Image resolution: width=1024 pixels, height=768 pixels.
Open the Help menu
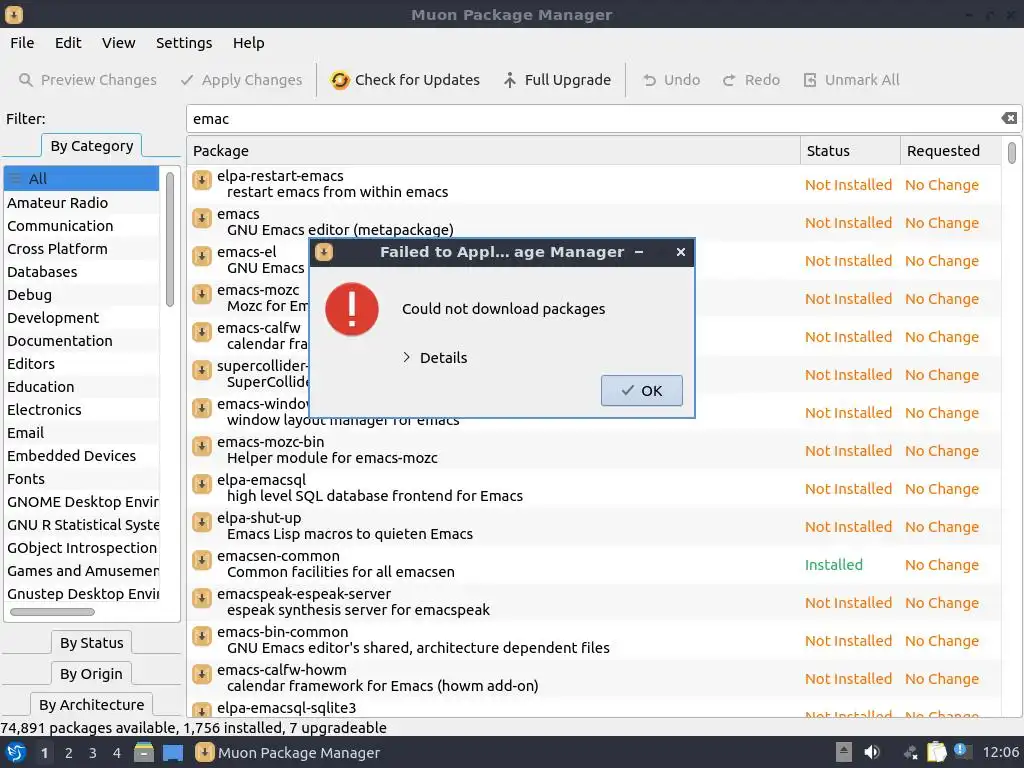click(x=248, y=43)
